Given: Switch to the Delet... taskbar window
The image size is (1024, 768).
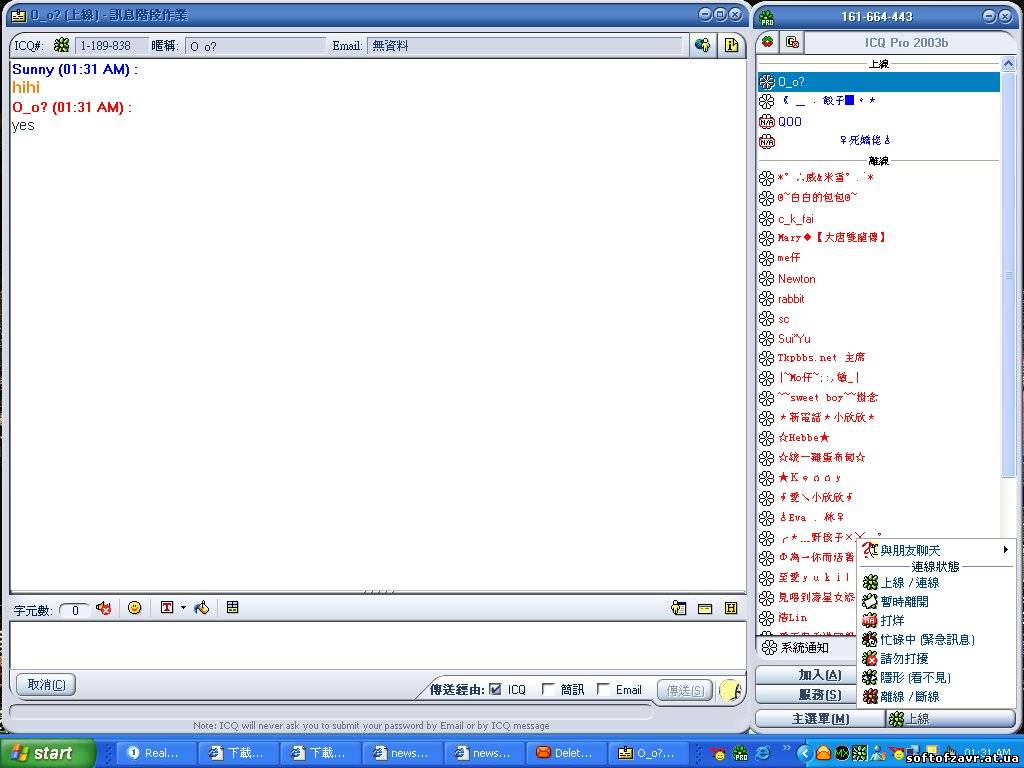Looking at the screenshot, I should [x=567, y=753].
